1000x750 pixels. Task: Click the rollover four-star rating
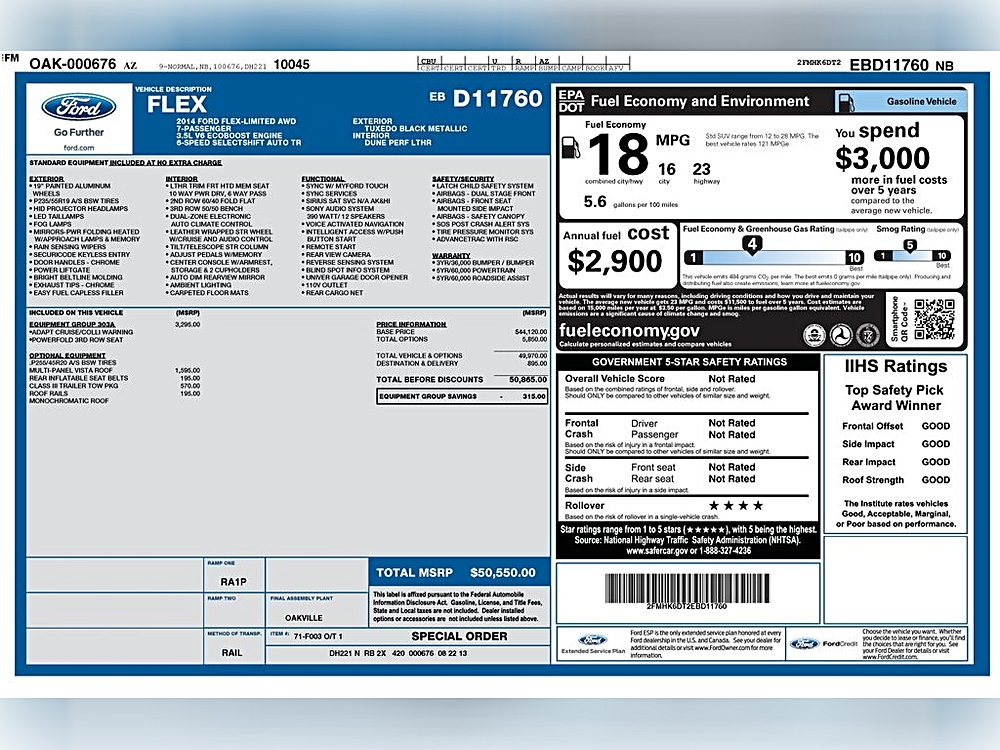[735, 506]
